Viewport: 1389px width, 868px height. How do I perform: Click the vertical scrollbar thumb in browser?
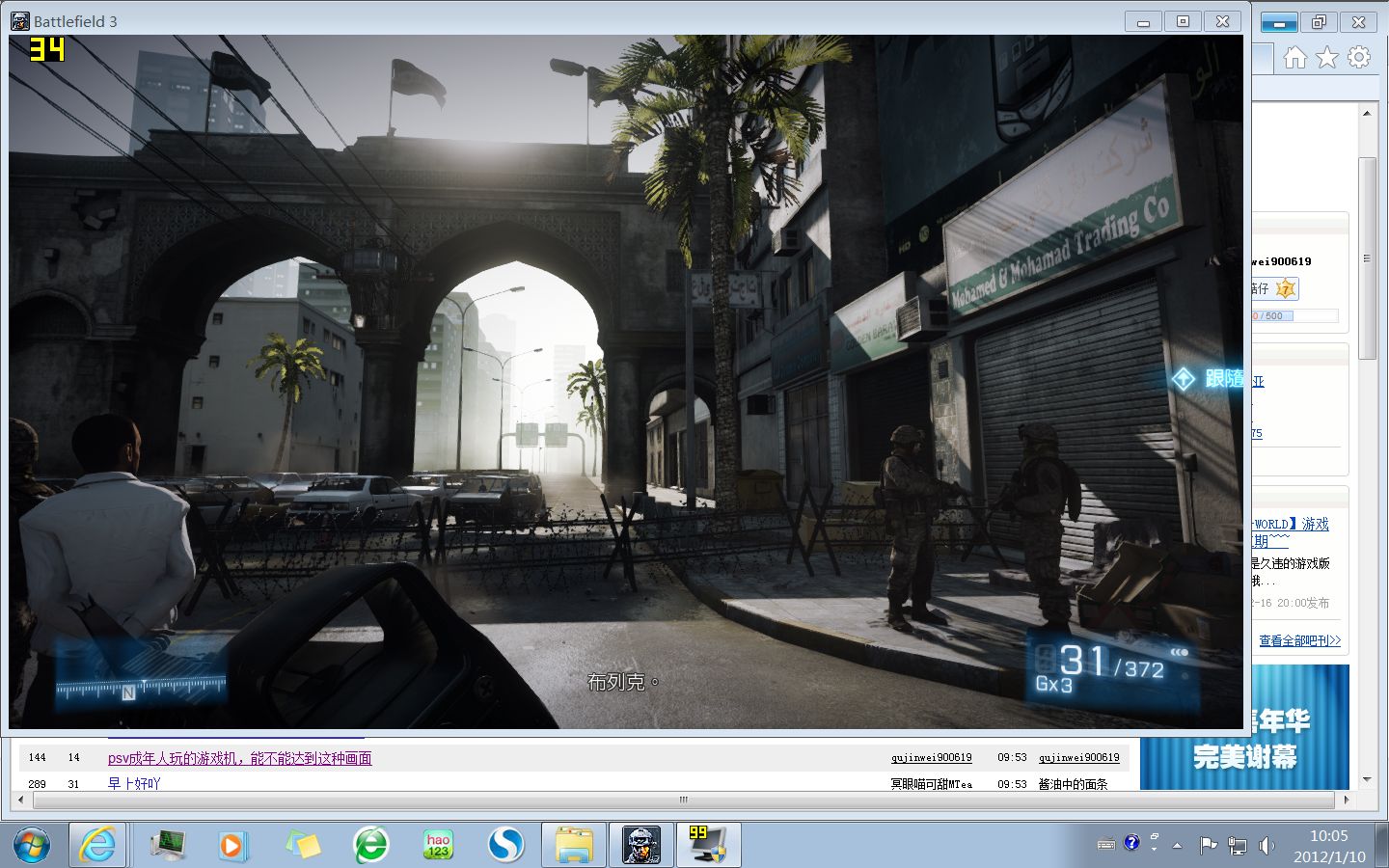[x=1367, y=258]
